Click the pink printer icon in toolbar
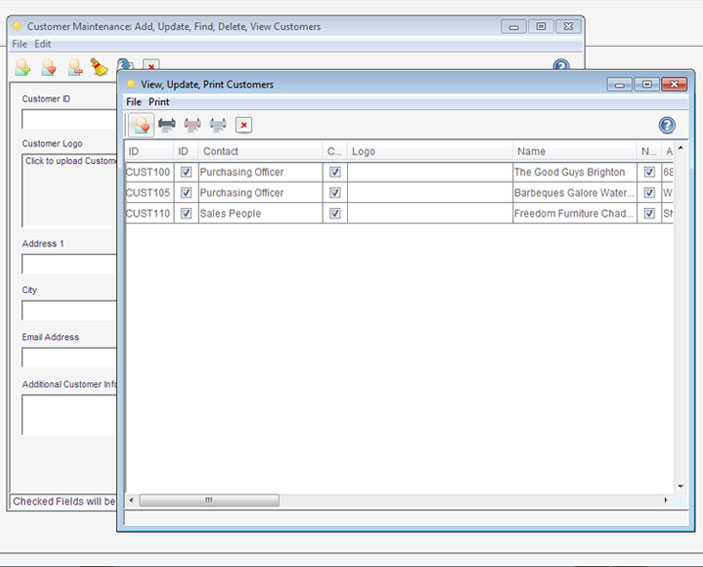Viewport: 703px width, 567px height. [x=192, y=125]
